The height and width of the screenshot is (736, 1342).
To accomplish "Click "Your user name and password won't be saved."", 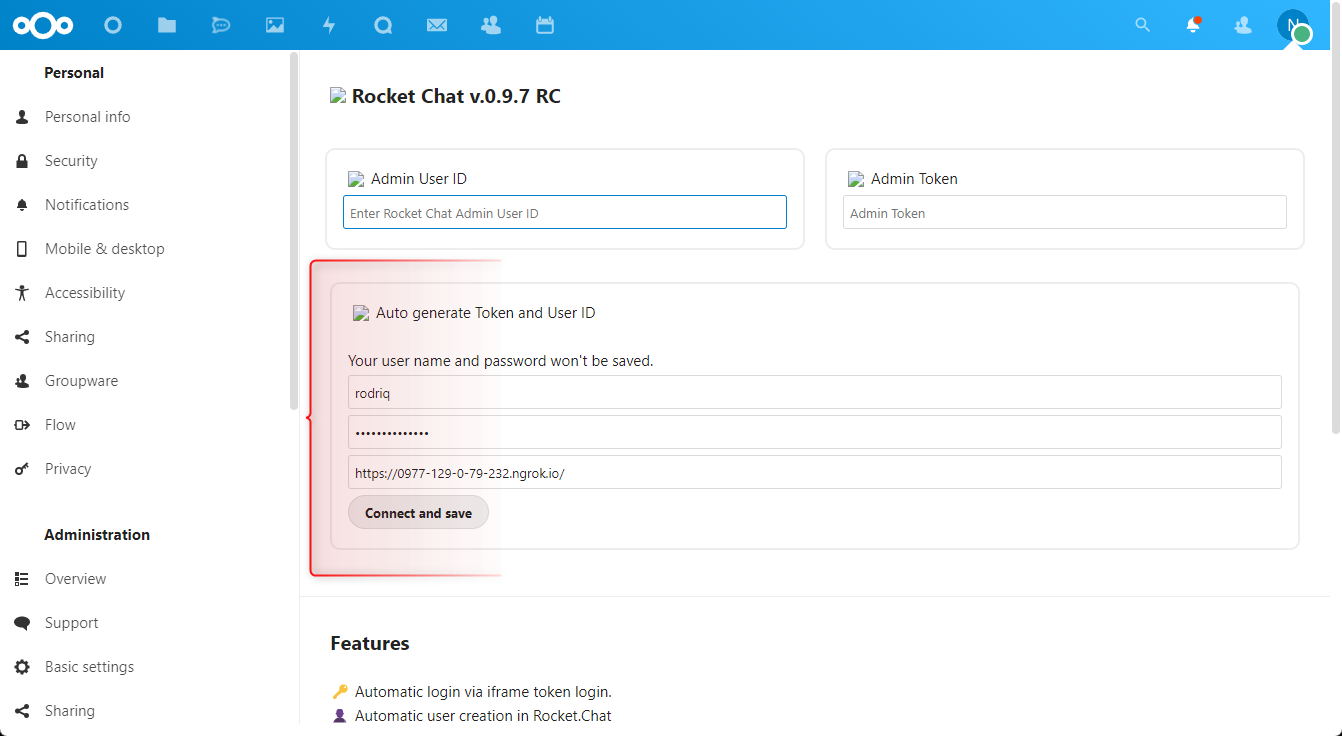I will (500, 361).
